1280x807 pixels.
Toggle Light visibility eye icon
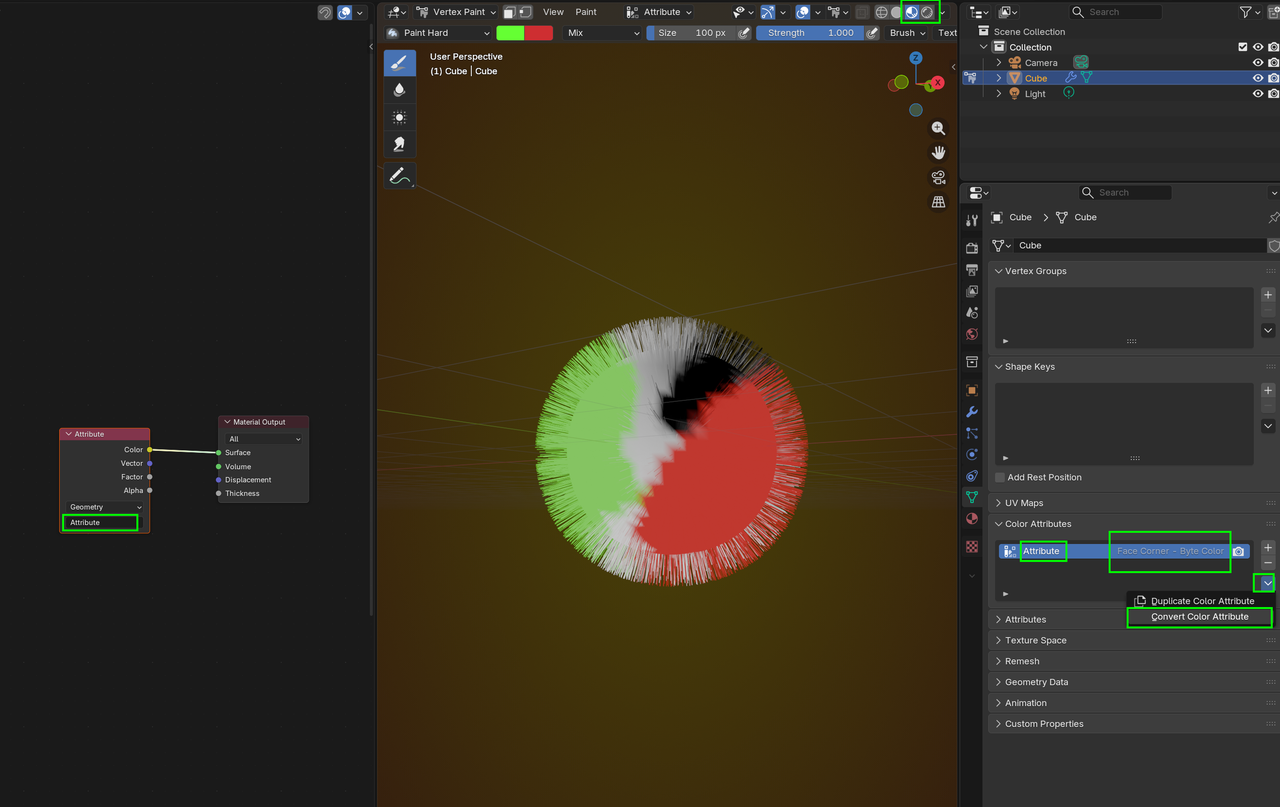1258,94
